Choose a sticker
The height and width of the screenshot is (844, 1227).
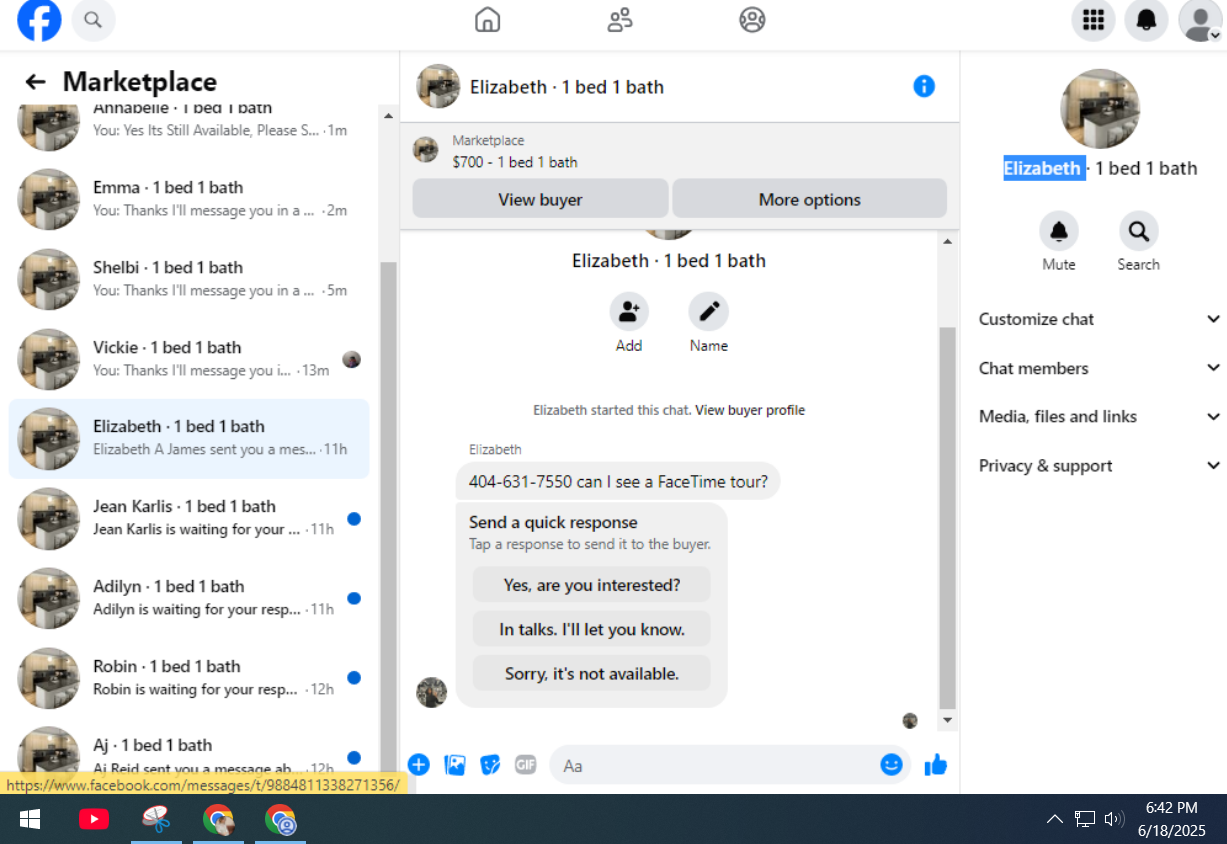tap(490, 765)
